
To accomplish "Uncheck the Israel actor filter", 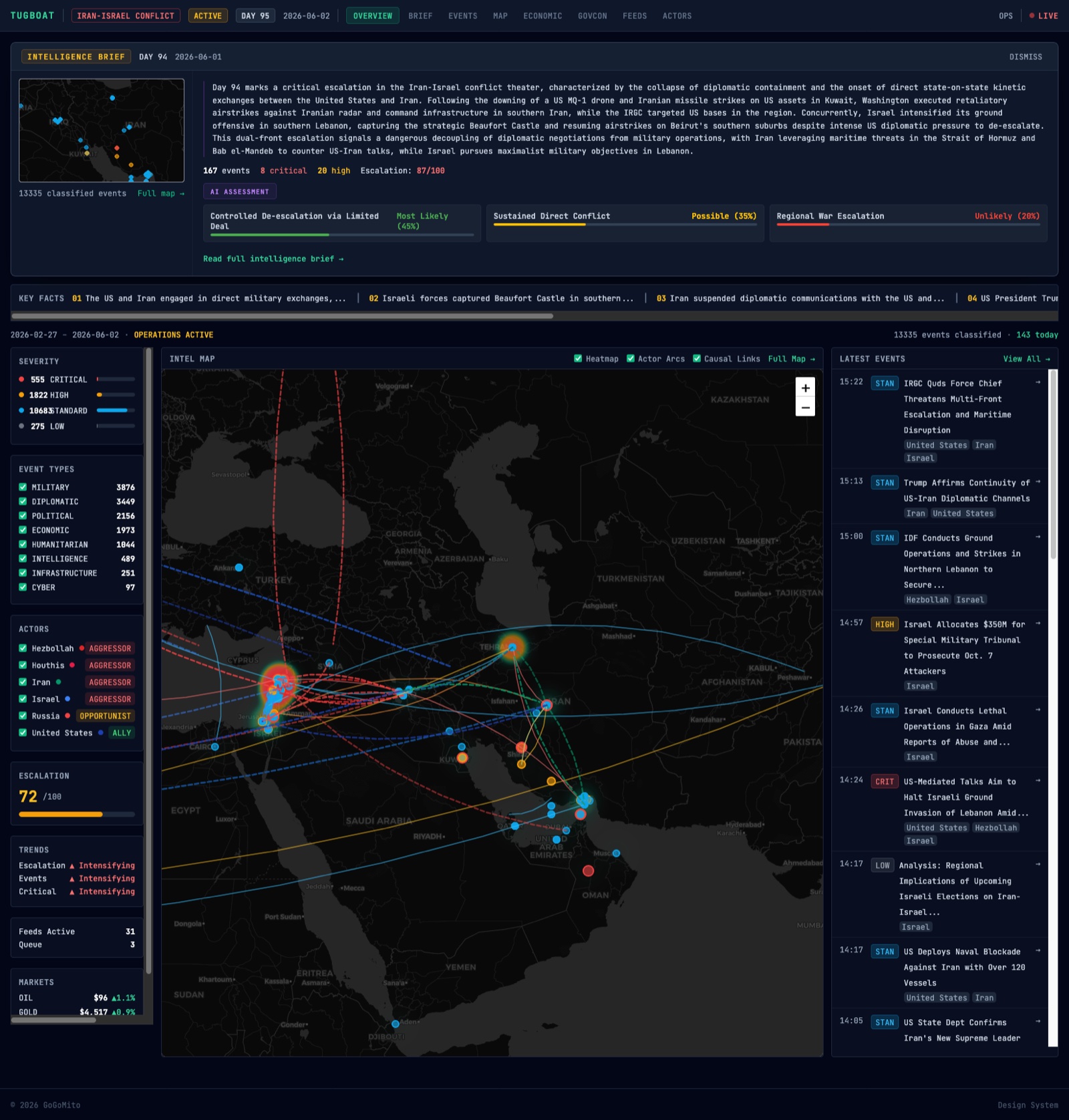I will [x=23, y=699].
